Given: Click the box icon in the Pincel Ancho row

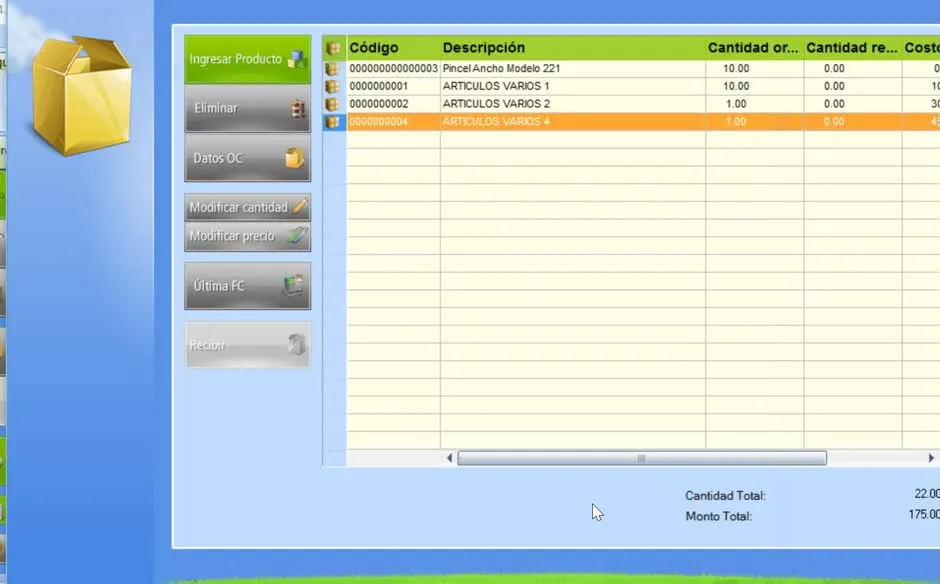Looking at the screenshot, I should tap(332, 69).
